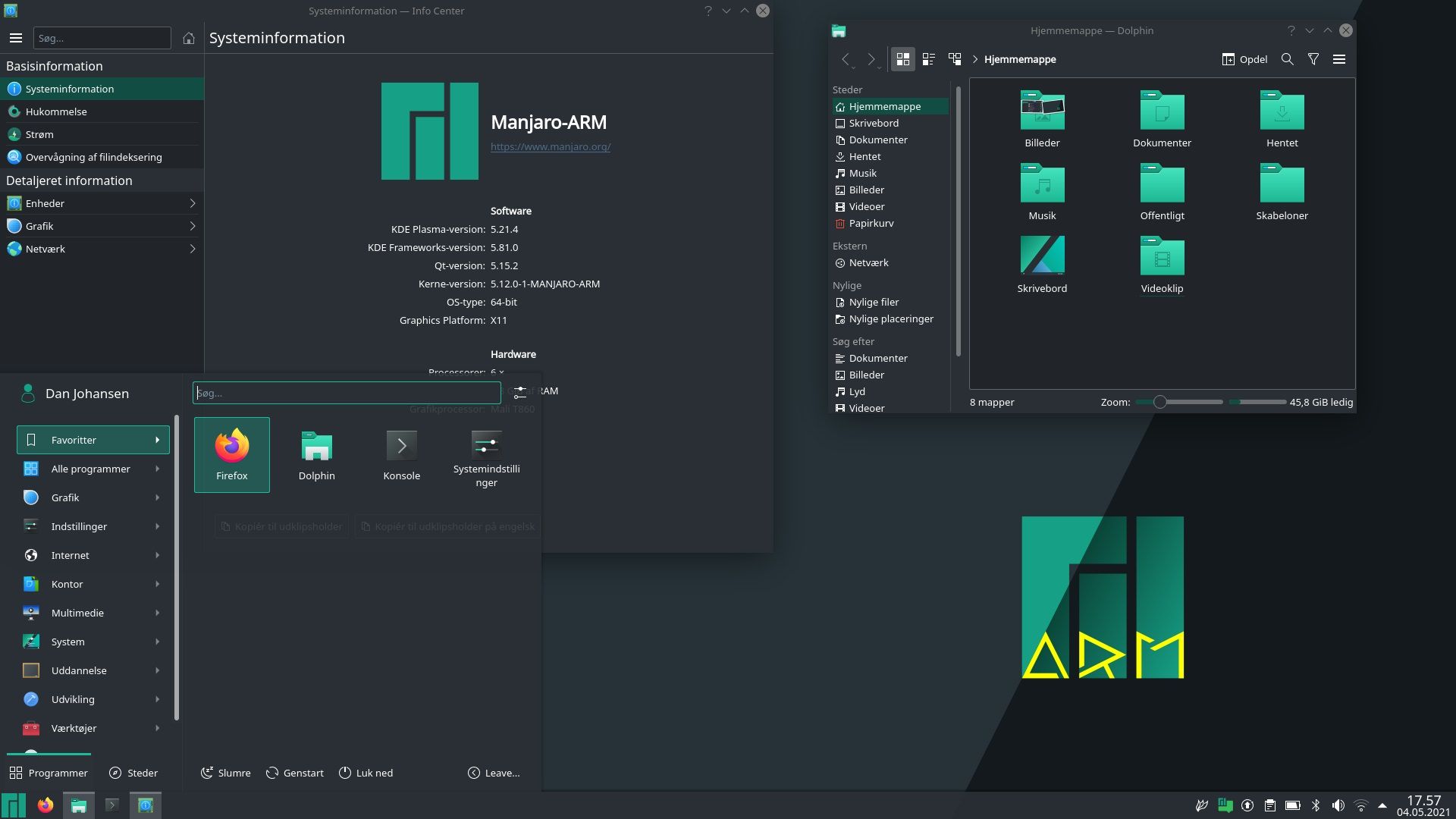
Task: Expand Alle programmer in application launcher
Action: coord(93,469)
